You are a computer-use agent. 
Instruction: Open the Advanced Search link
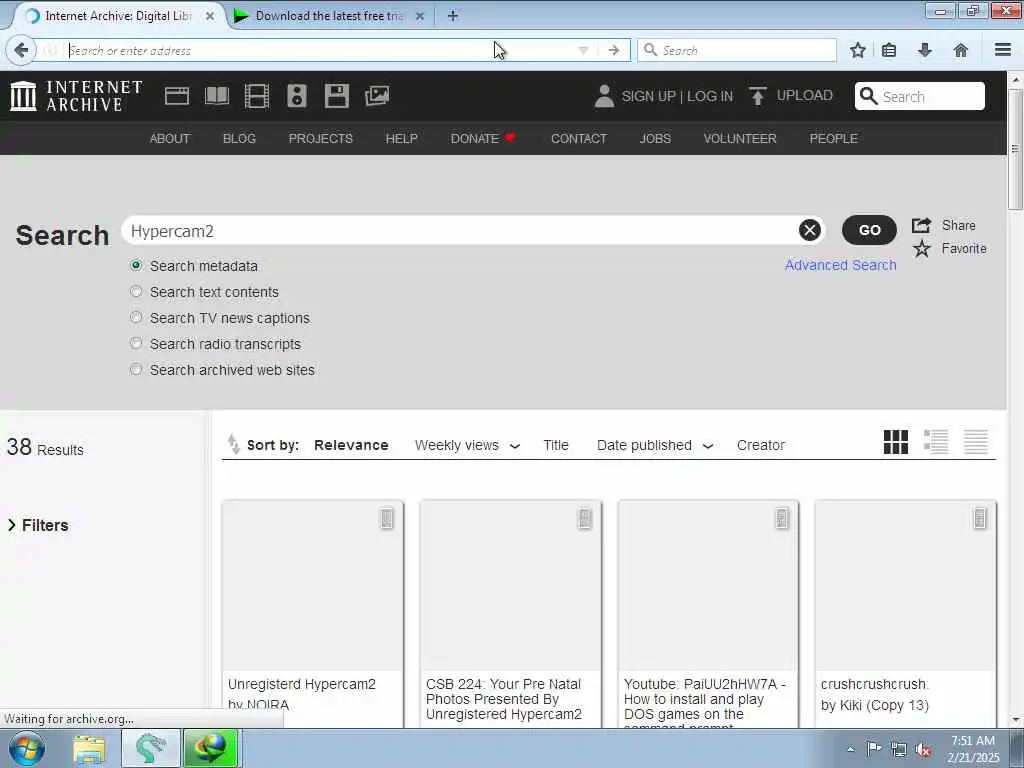840,265
